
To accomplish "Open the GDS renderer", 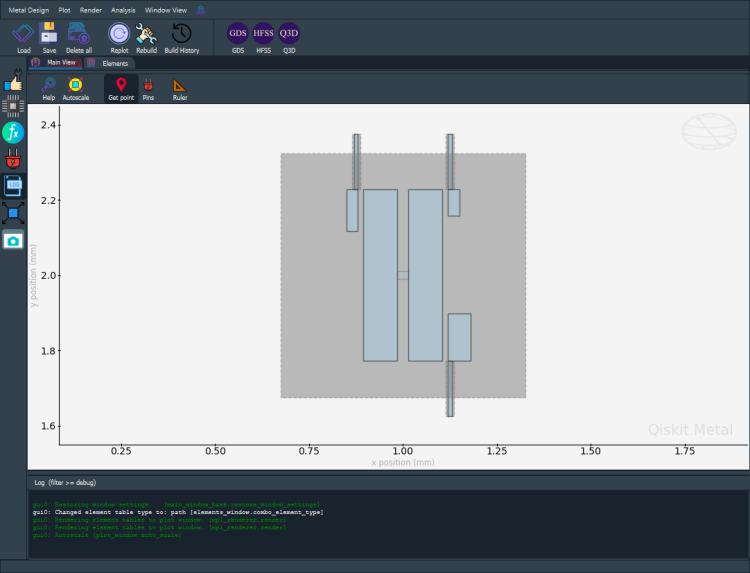I will 238,38.
